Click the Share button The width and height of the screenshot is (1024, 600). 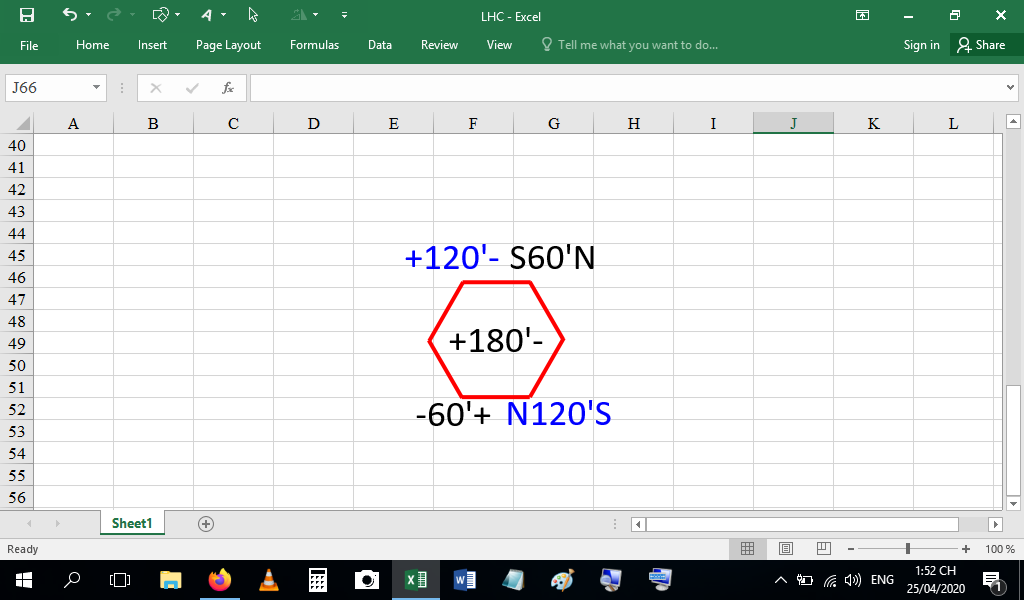pyautogui.click(x=981, y=45)
